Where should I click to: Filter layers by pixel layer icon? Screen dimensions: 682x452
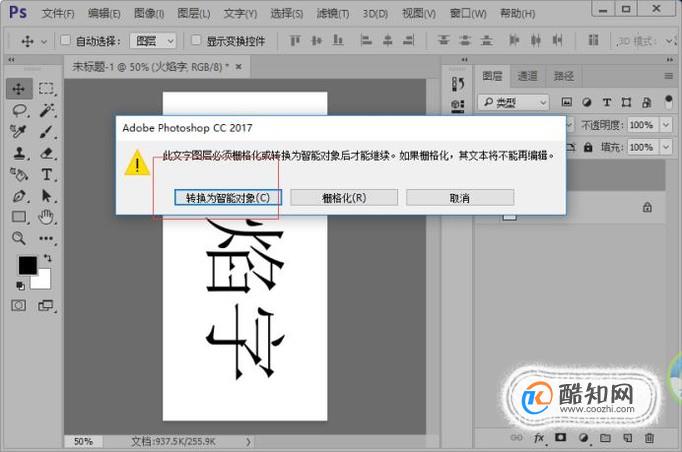click(x=566, y=102)
